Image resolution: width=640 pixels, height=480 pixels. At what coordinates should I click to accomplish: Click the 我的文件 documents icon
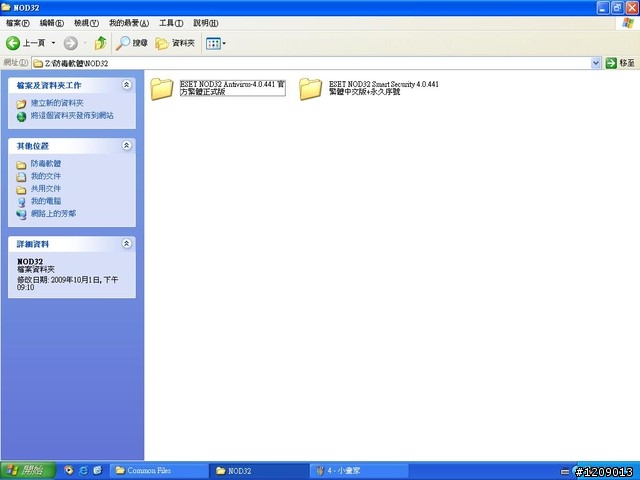coord(21,177)
